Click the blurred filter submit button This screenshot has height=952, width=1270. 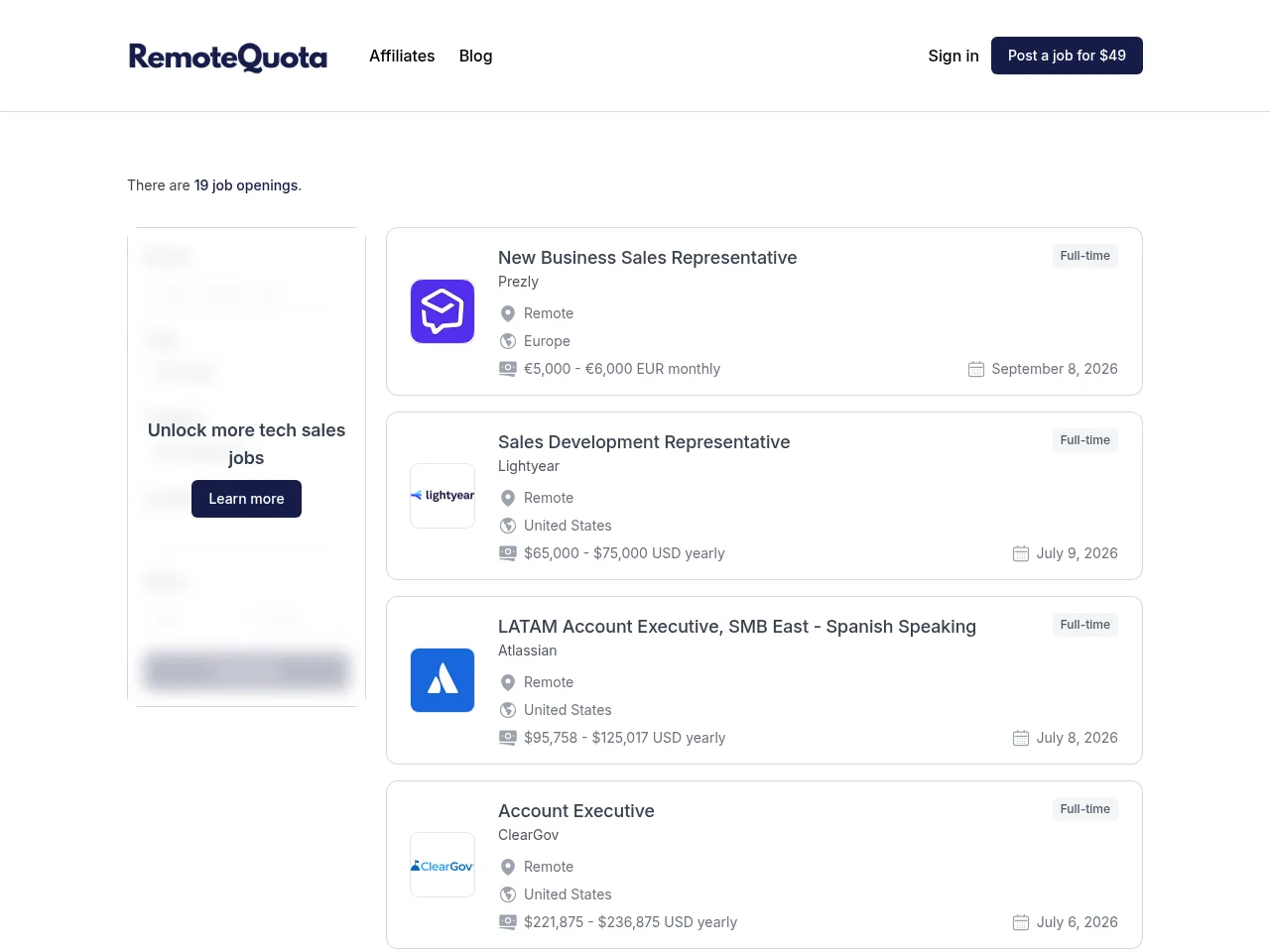[246, 670]
